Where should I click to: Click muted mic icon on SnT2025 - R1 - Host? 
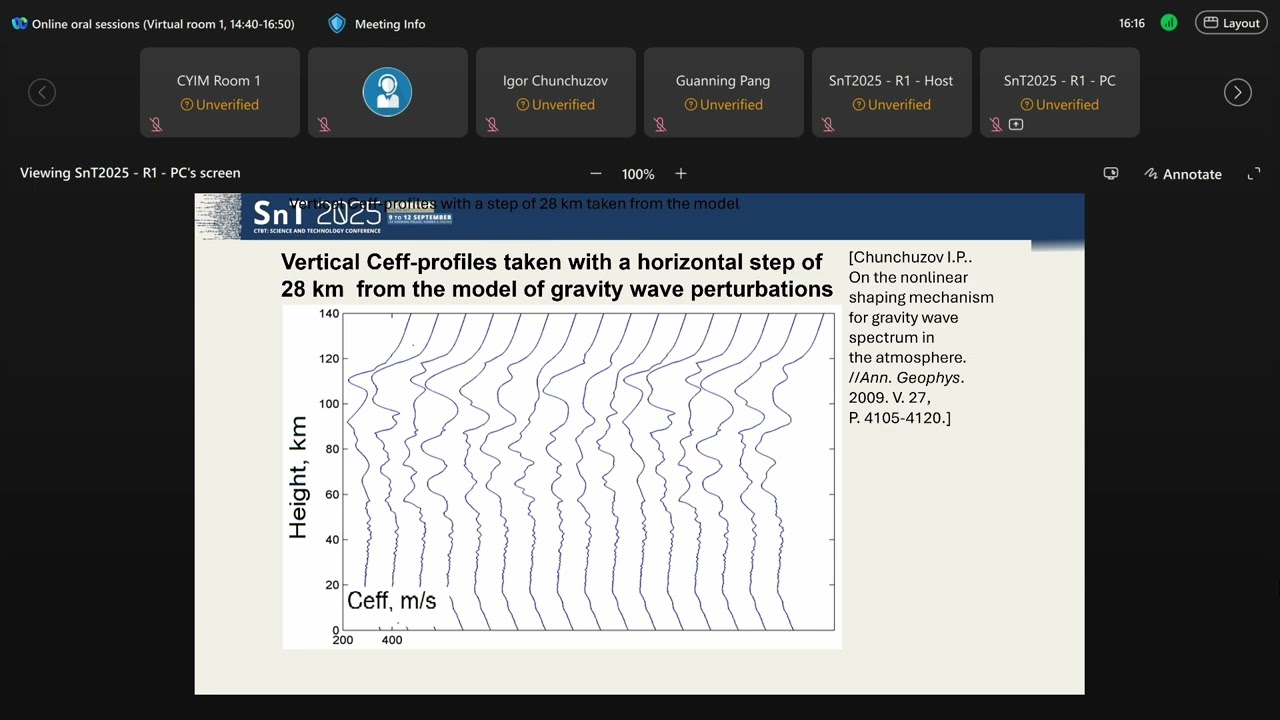click(x=828, y=125)
